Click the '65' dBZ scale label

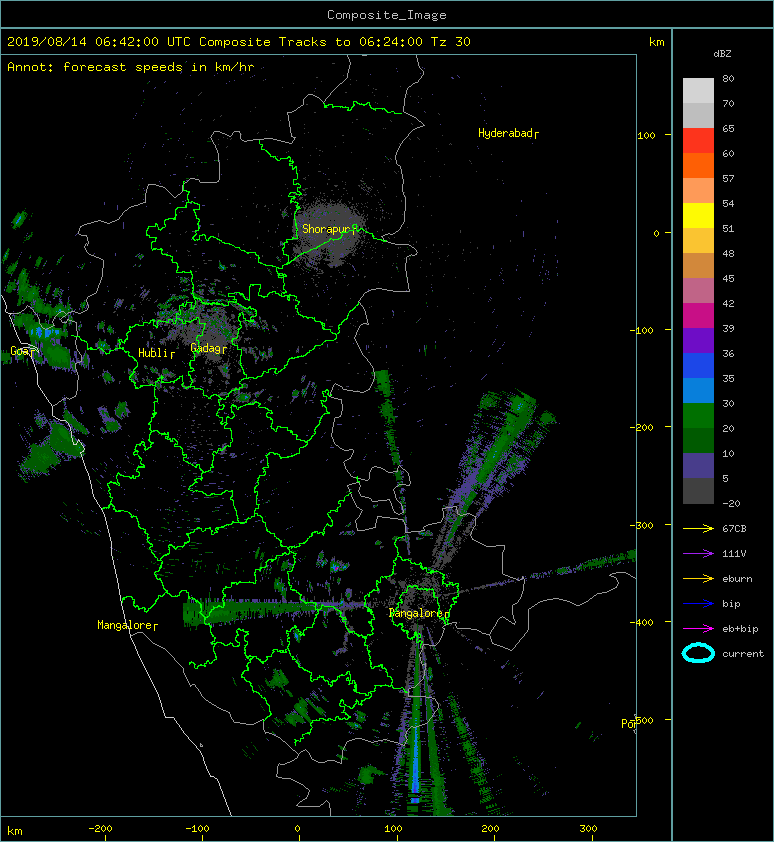click(728, 128)
